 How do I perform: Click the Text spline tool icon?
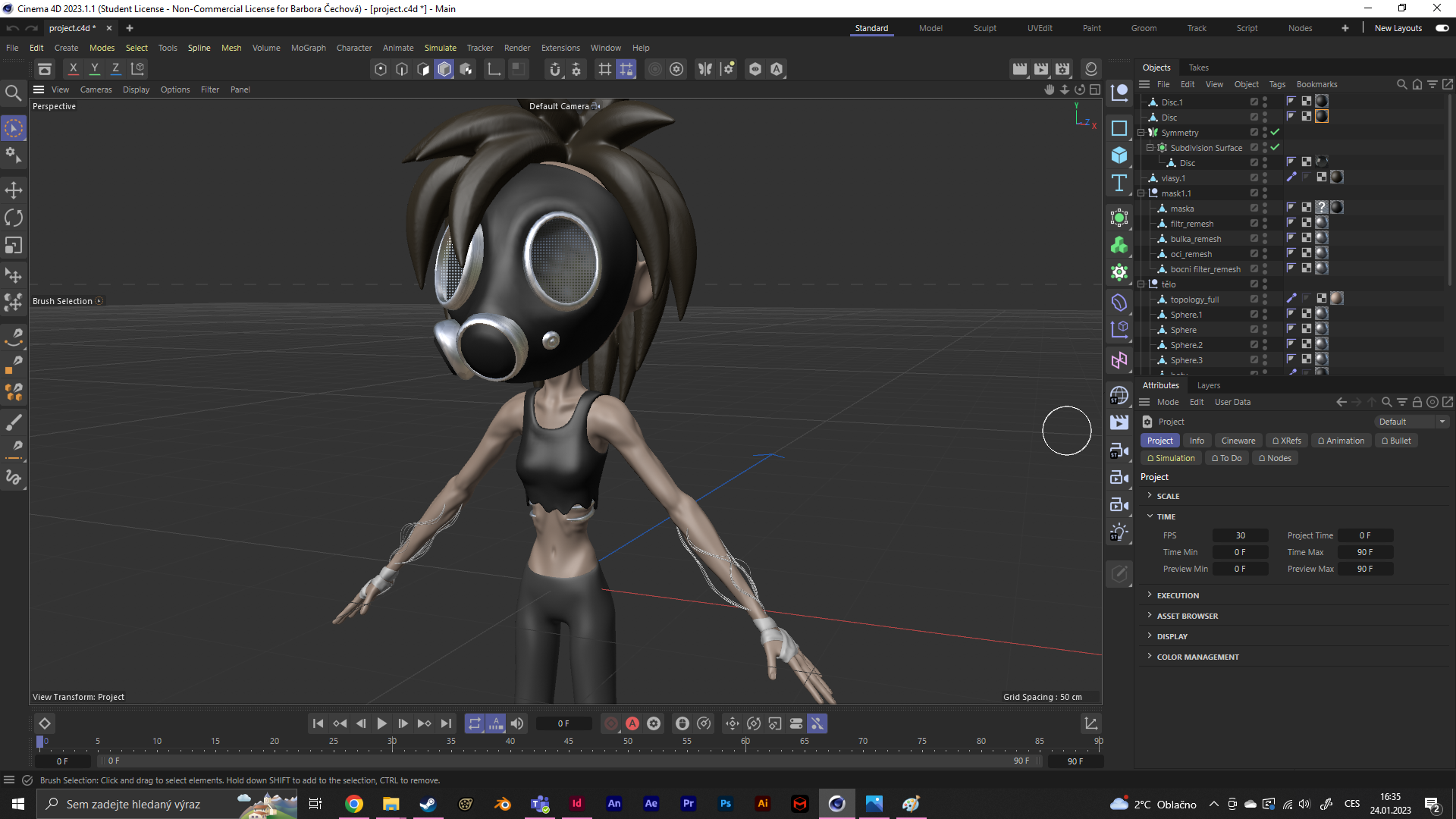pyautogui.click(x=1119, y=183)
